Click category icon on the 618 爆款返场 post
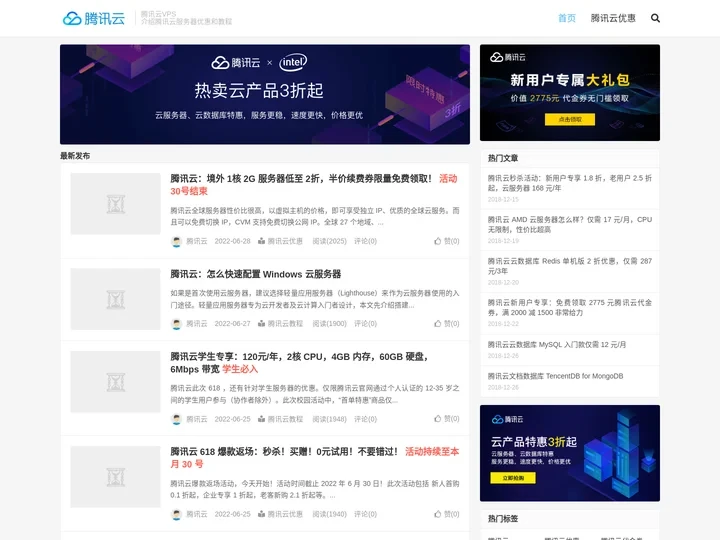 pos(261,514)
